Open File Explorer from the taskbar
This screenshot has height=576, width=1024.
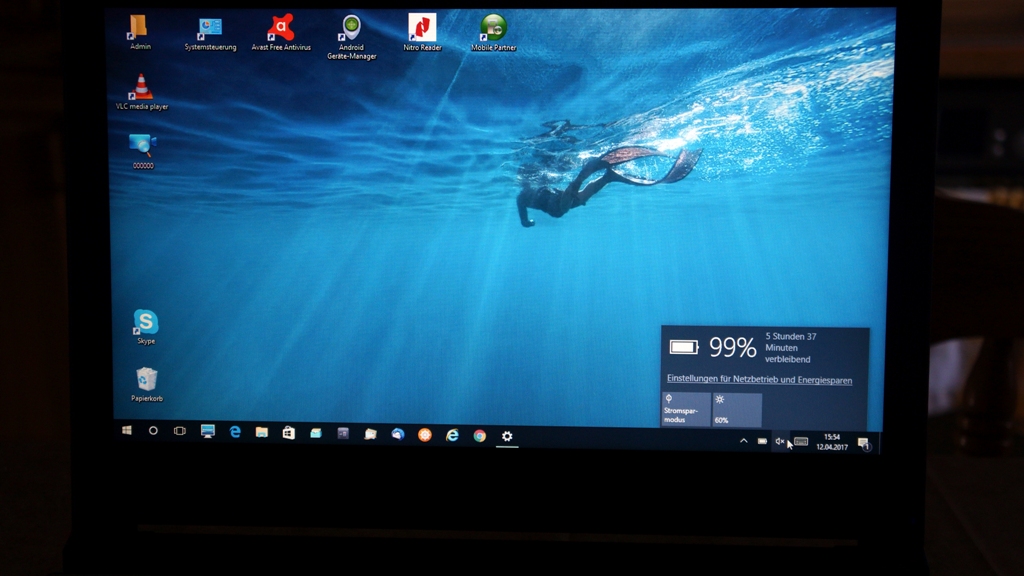(262, 432)
